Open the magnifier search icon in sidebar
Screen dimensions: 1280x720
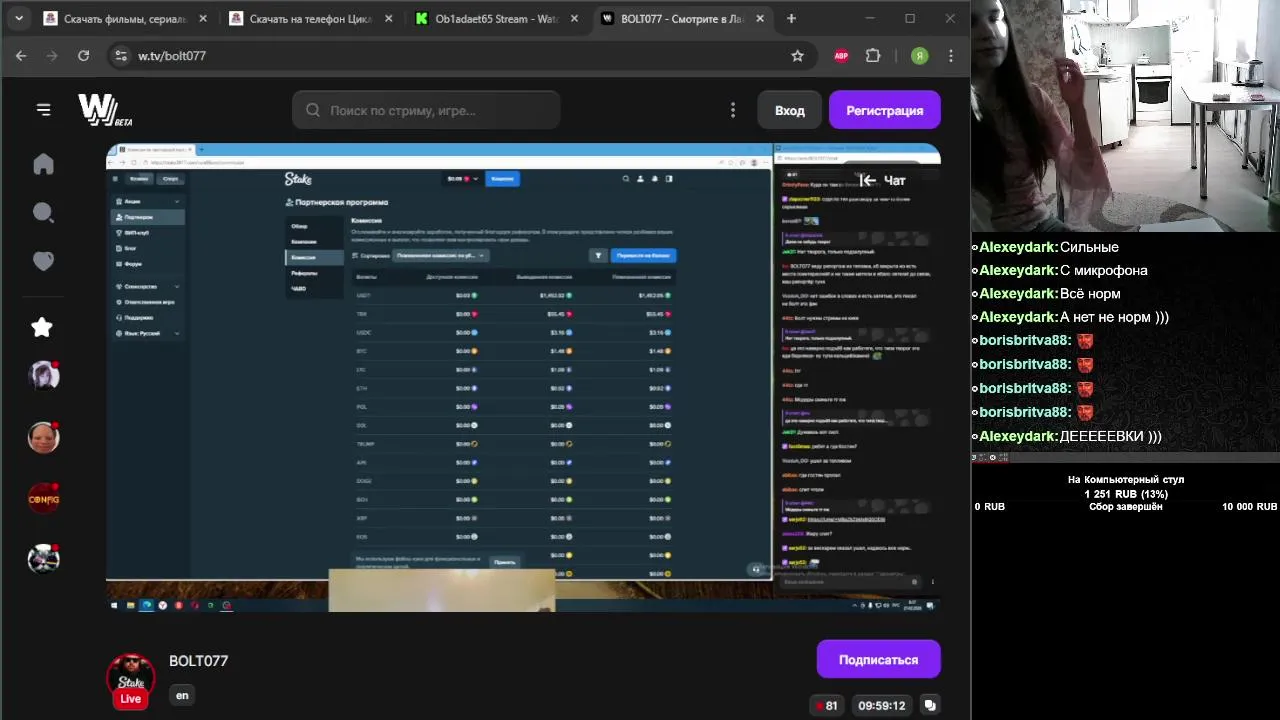point(43,212)
